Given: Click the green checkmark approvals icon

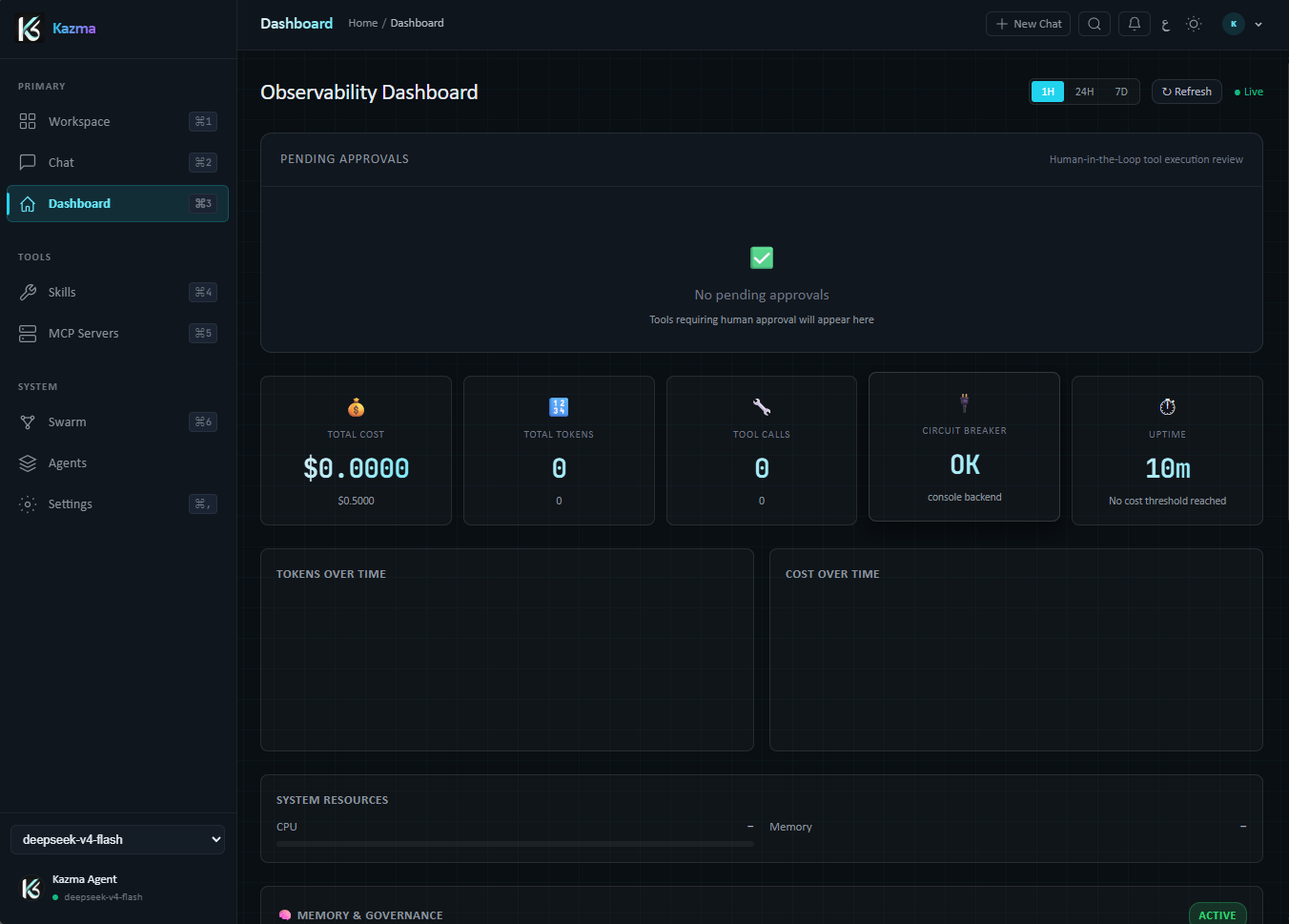Looking at the screenshot, I should point(762,257).
